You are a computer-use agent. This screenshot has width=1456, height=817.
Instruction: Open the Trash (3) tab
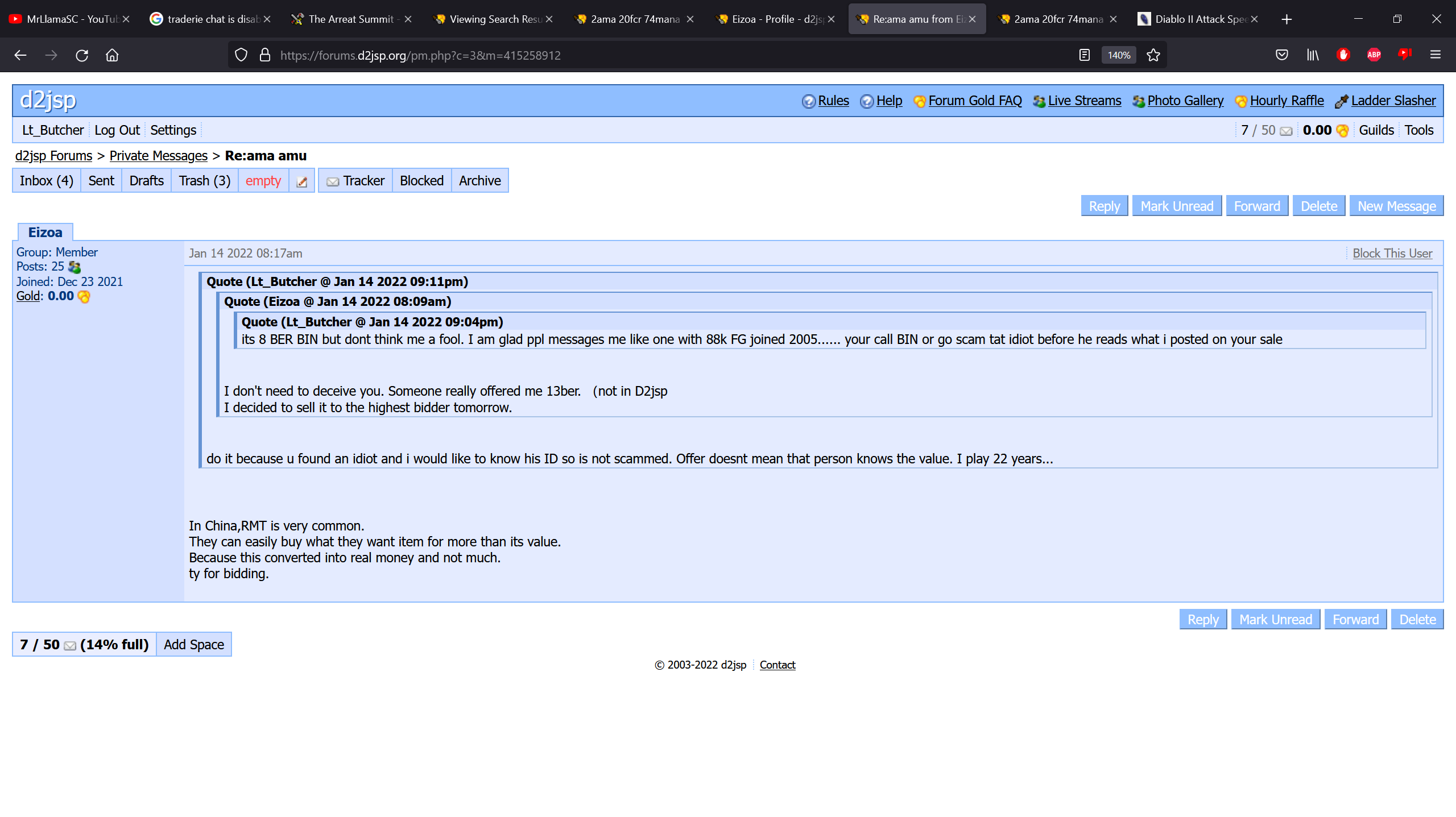pyautogui.click(x=204, y=180)
